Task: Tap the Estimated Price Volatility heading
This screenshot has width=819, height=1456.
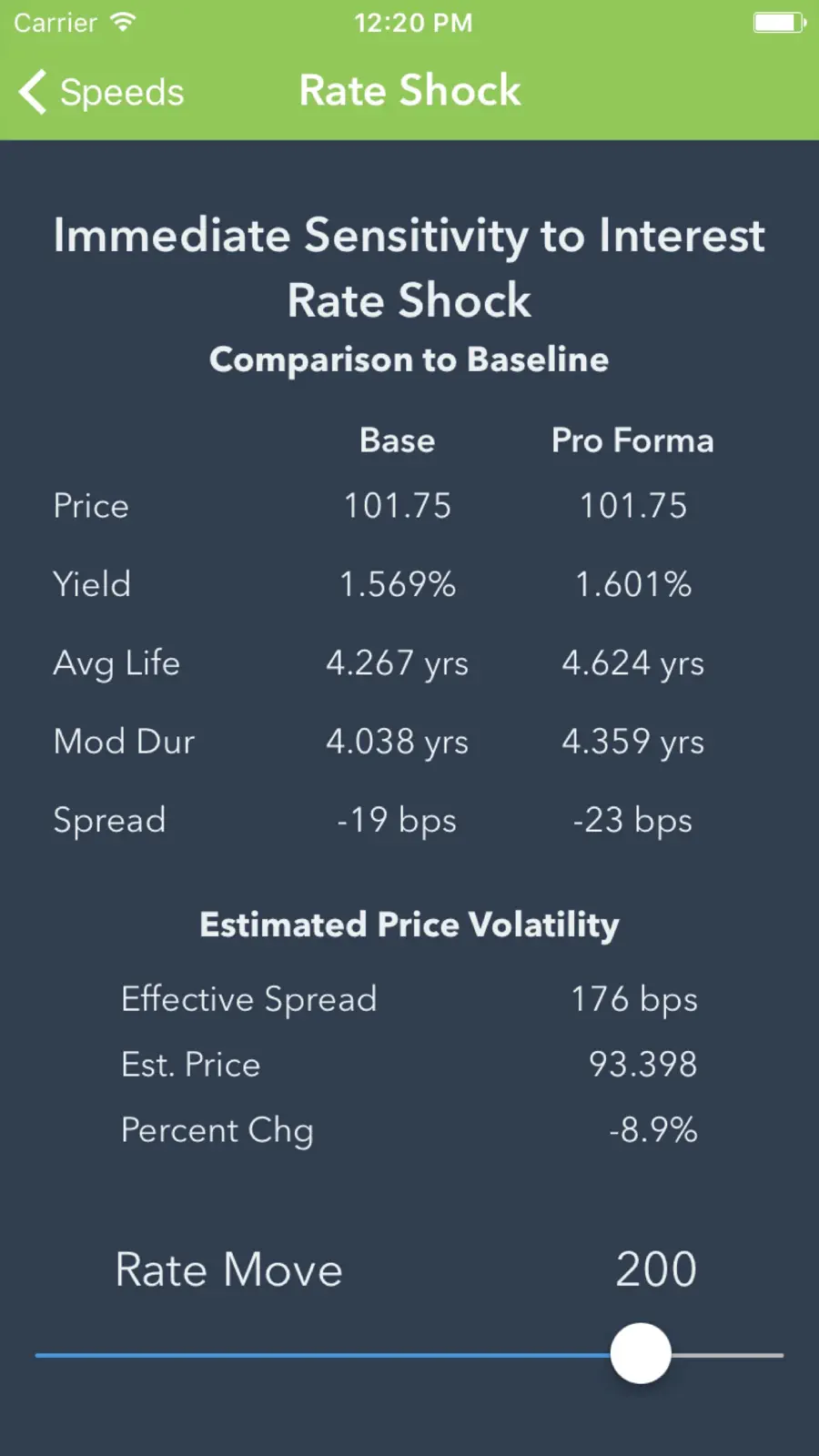Action: [x=409, y=925]
